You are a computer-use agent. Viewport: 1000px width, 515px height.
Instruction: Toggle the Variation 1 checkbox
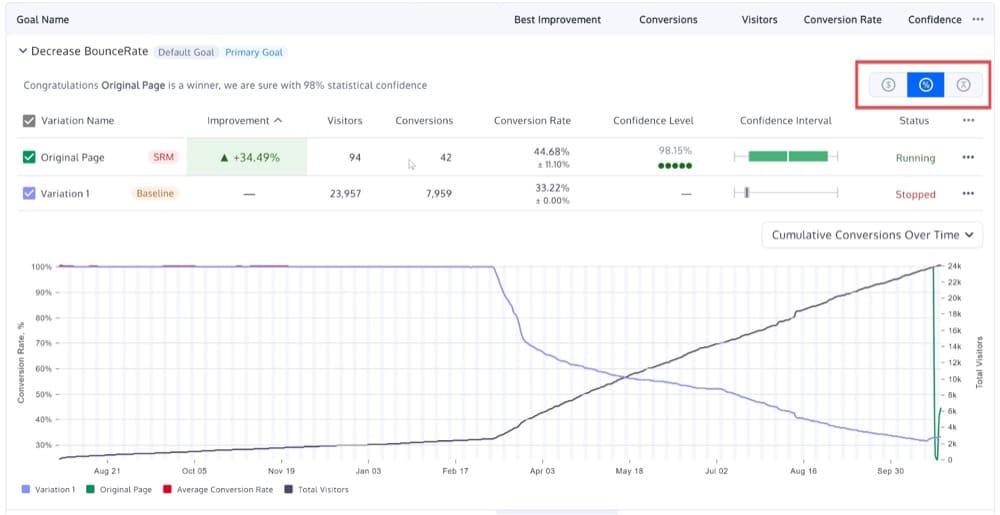coord(29,194)
